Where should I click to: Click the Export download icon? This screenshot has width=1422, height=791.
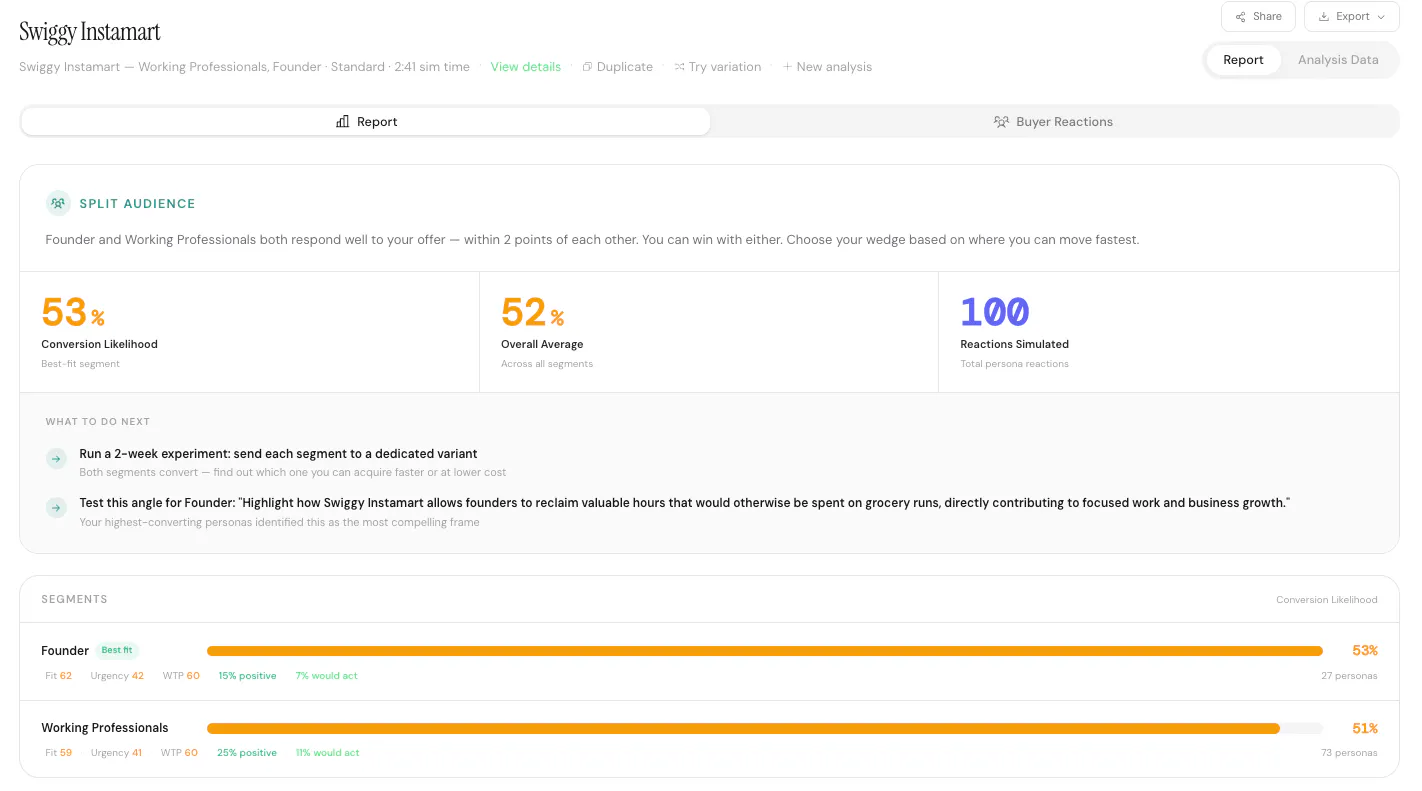point(1324,17)
